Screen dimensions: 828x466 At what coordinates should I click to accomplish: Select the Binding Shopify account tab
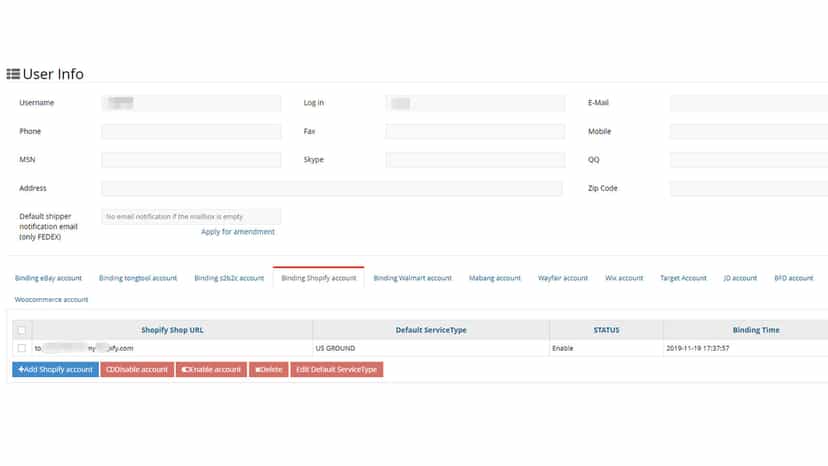click(x=318, y=278)
